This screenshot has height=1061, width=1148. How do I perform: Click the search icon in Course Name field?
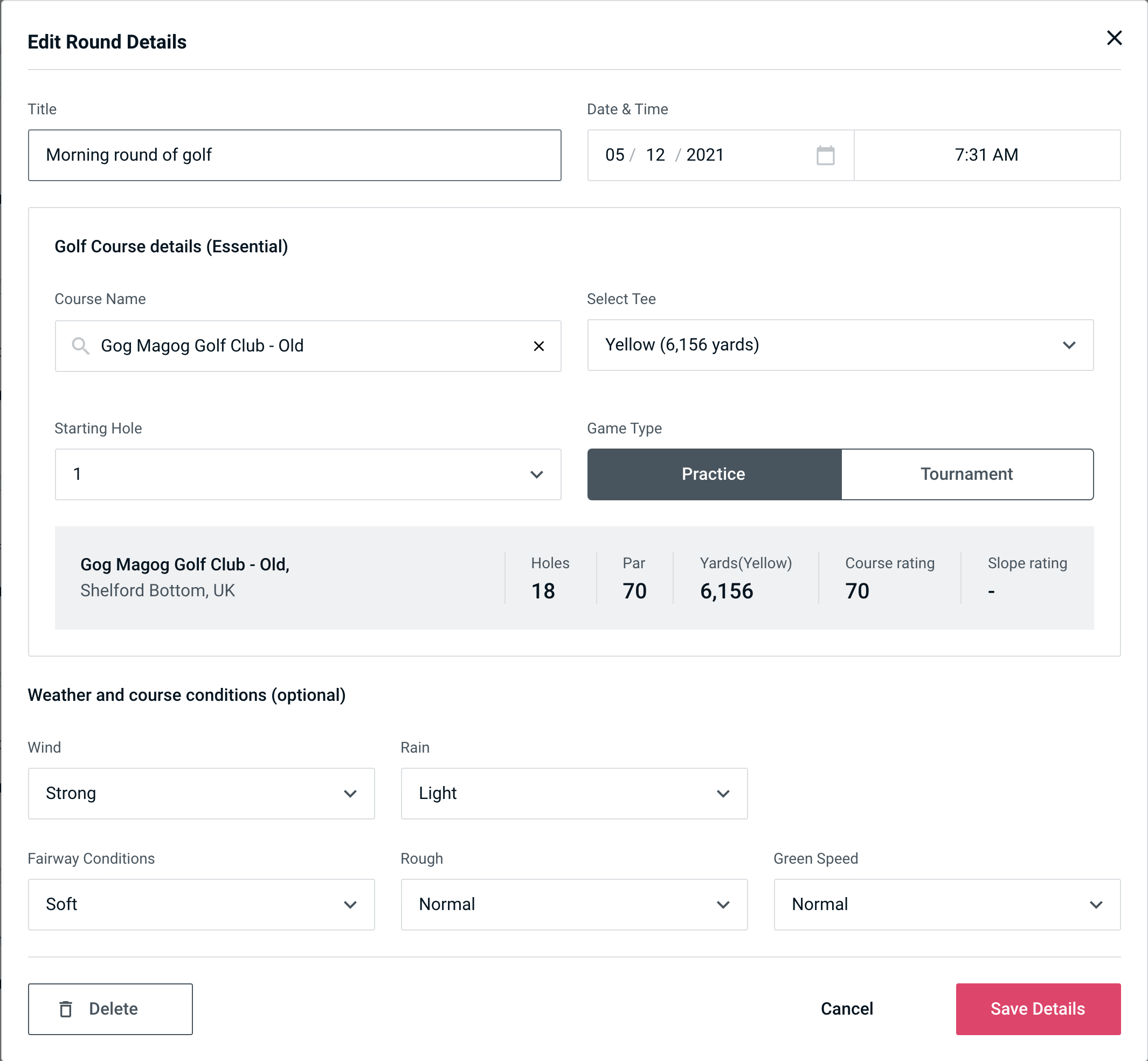(80, 345)
